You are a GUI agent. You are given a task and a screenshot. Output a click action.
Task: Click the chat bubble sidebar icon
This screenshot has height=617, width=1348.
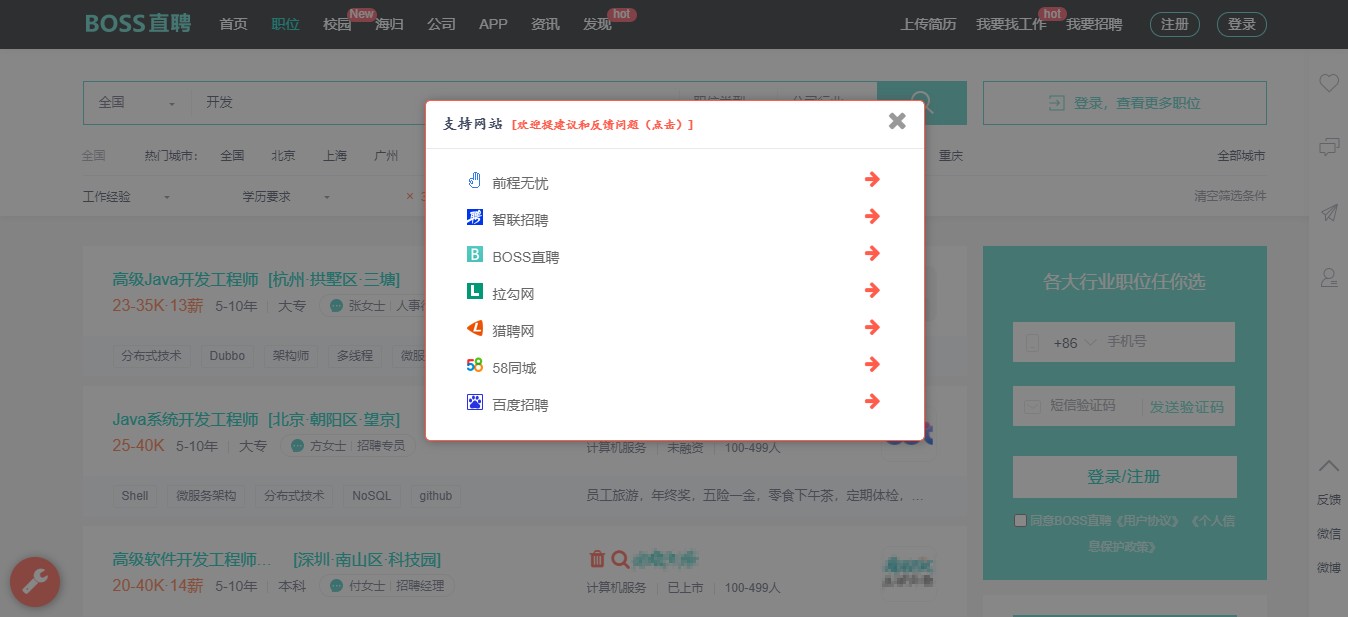coord(1329,148)
